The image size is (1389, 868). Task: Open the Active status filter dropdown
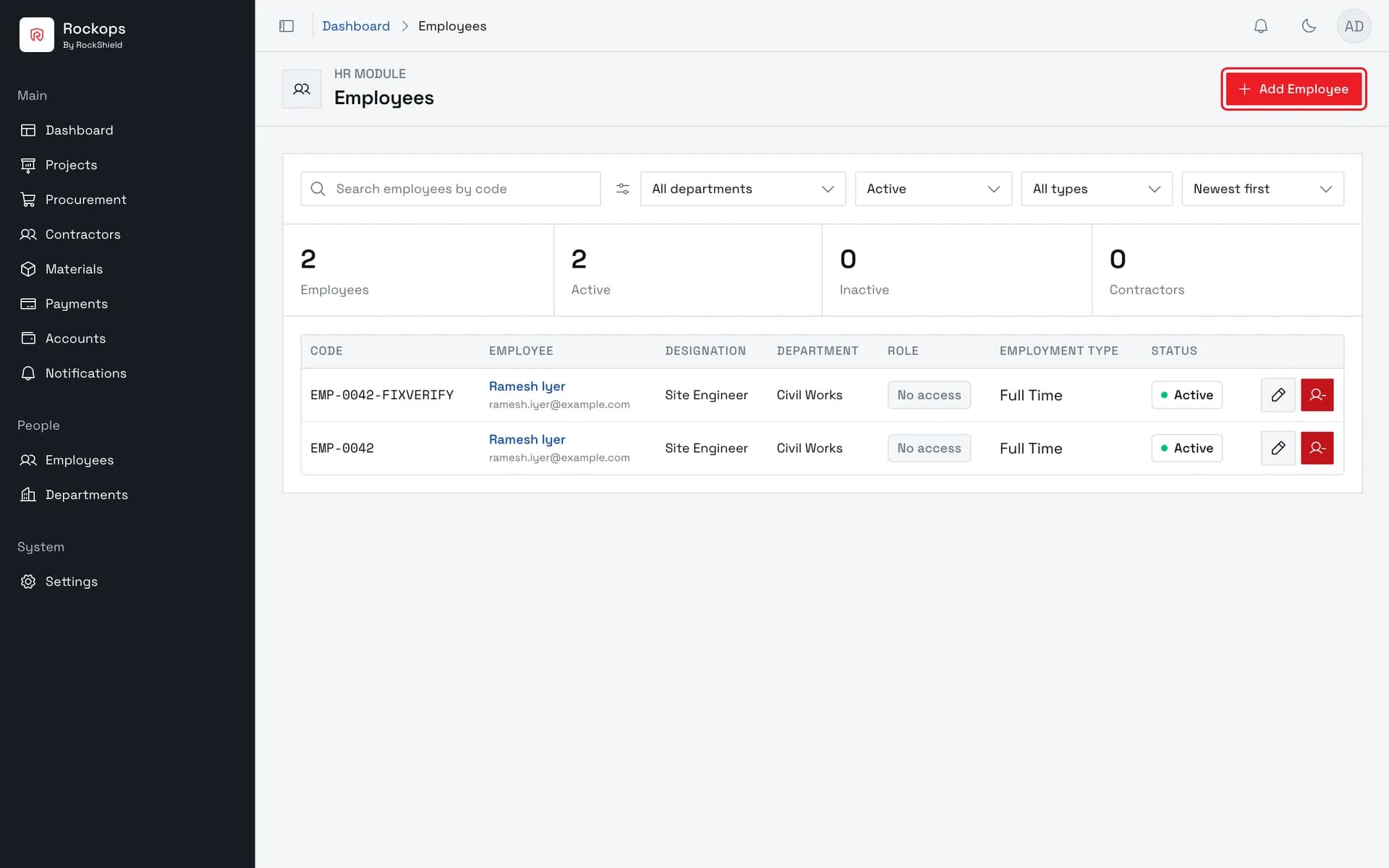[933, 189]
